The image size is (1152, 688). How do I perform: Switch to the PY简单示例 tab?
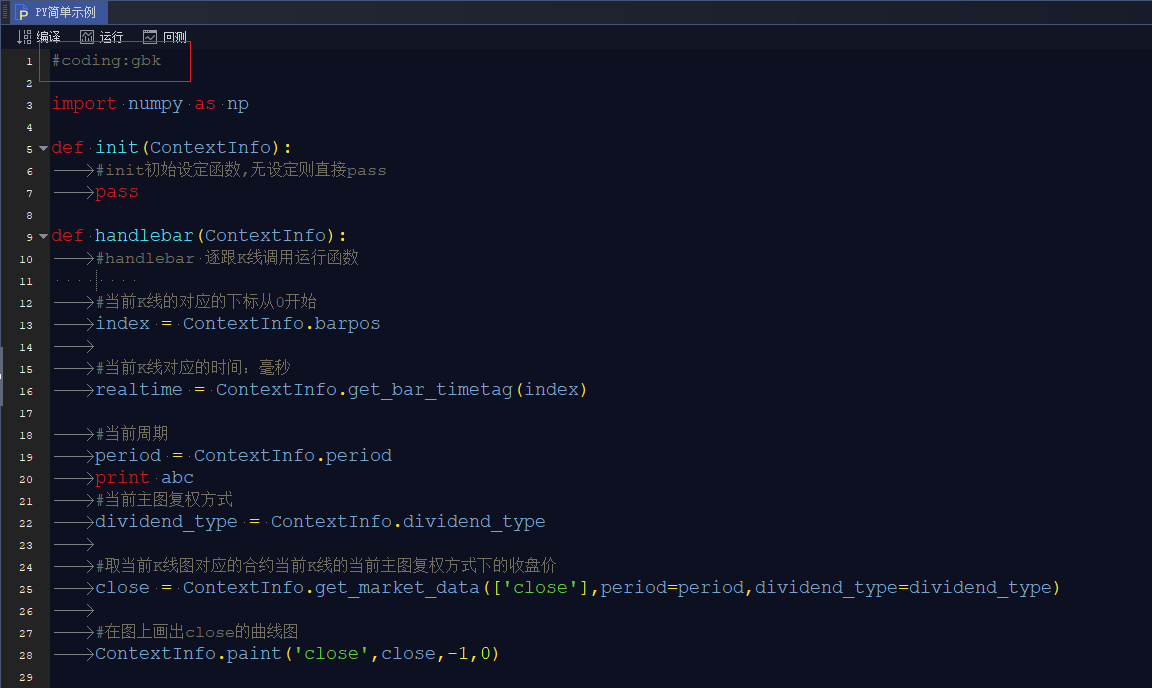66,13
